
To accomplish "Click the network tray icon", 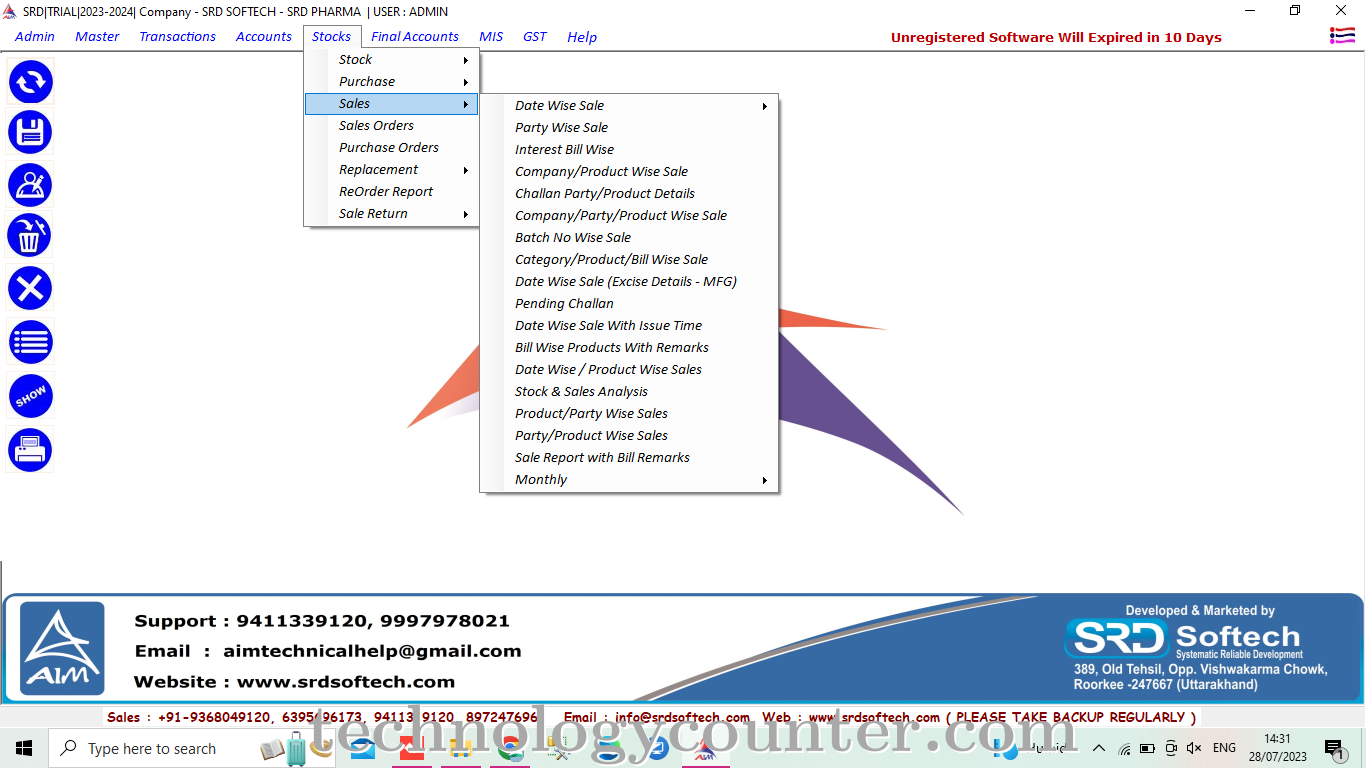I will [x=1124, y=748].
